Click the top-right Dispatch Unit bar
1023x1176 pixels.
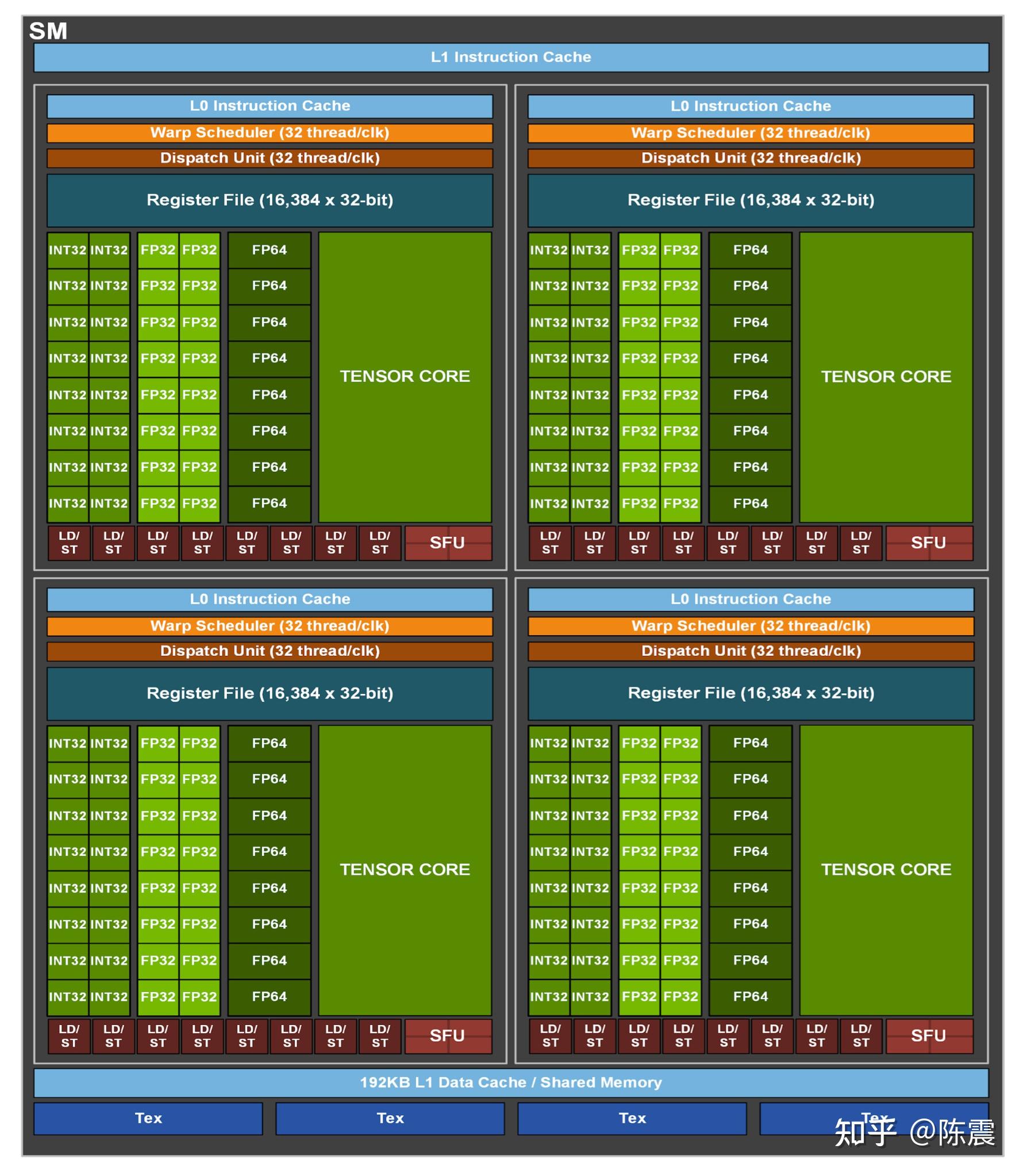pos(751,158)
